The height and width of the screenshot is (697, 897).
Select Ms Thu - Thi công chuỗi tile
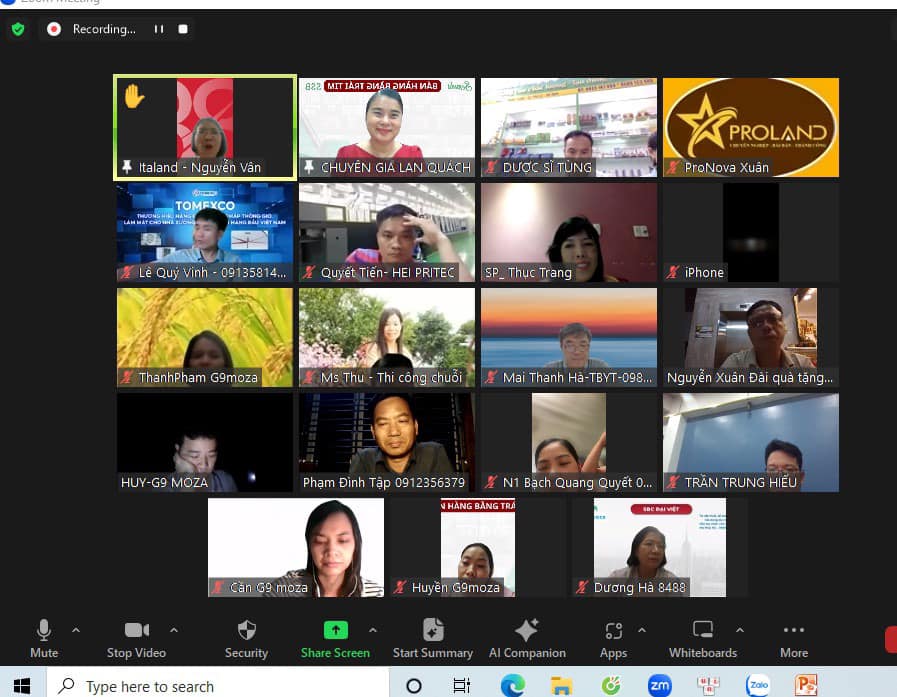point(387,337)
